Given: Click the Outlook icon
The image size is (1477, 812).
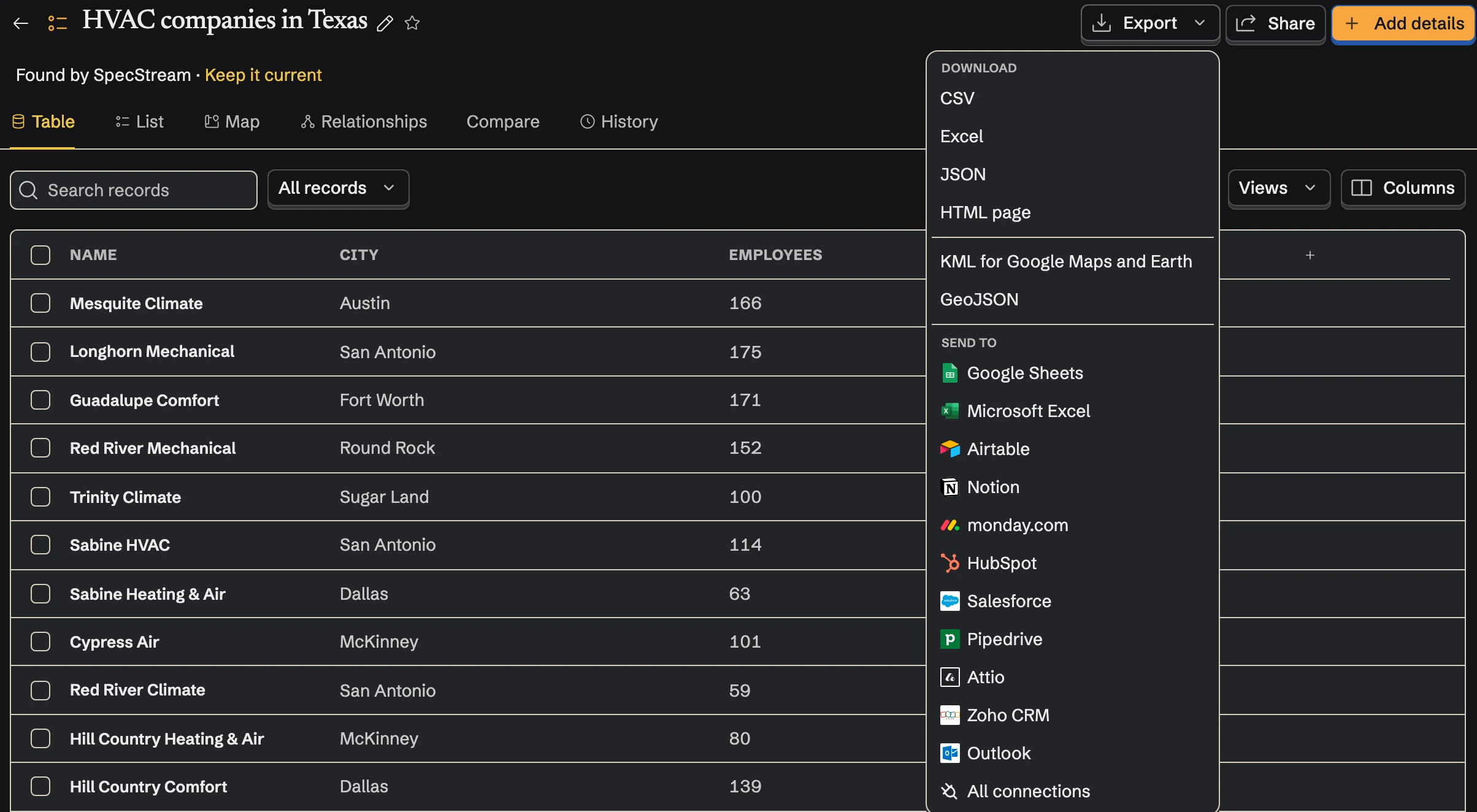Looking at the screenshot, I should coord(950,753).
